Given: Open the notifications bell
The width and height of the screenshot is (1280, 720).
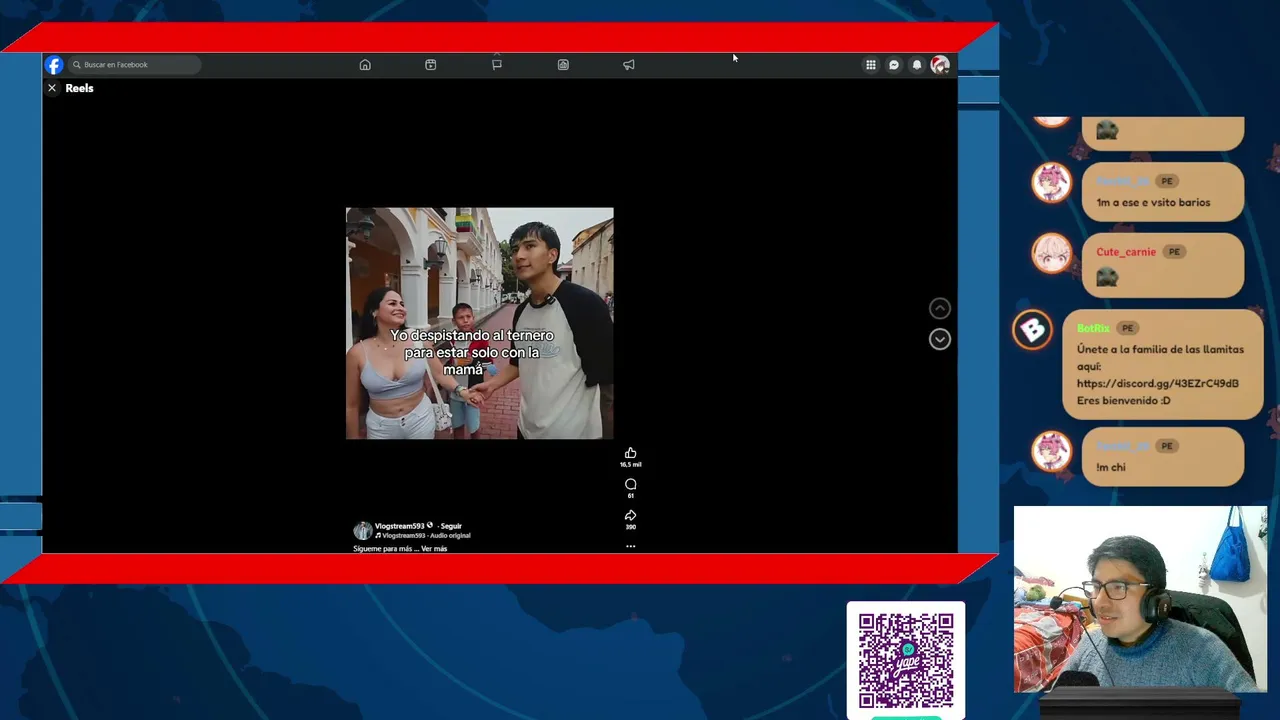Looking at the screenshot, I should click(x=917, y=65).
